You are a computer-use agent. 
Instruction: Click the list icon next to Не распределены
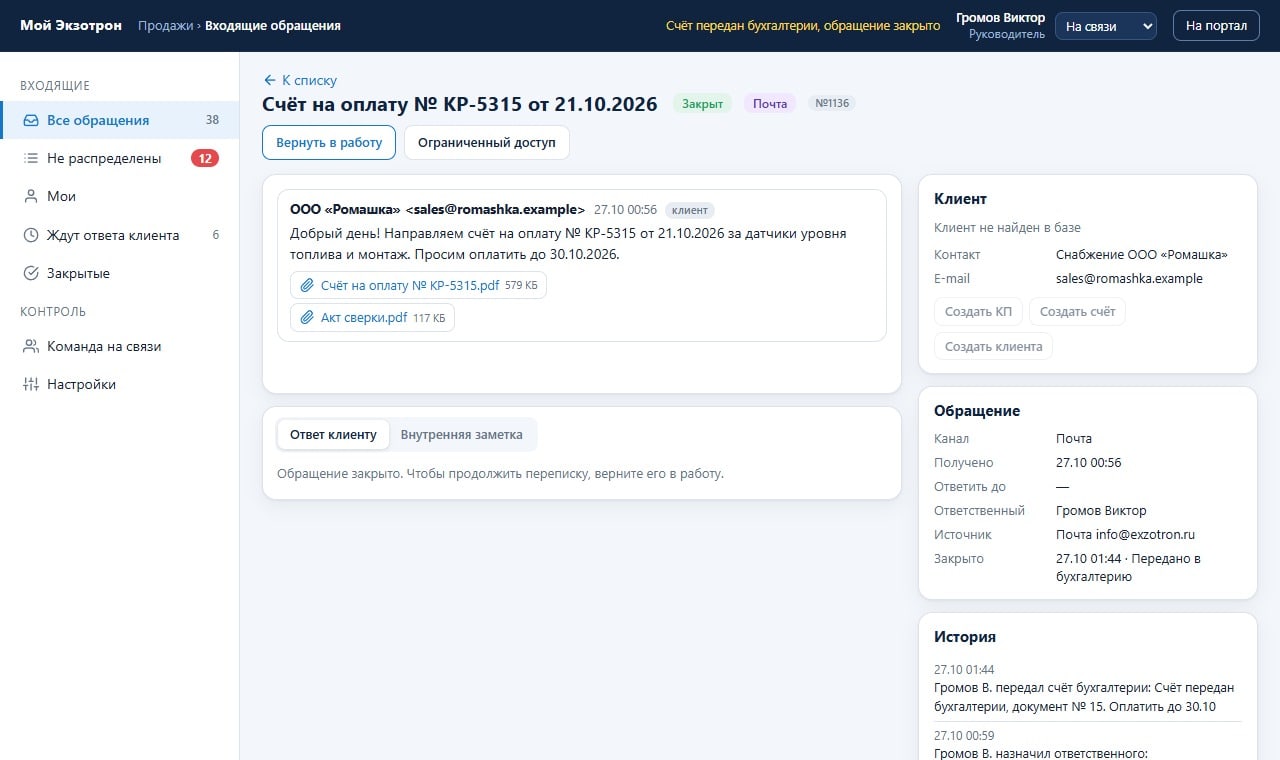[x=31, y=158]
